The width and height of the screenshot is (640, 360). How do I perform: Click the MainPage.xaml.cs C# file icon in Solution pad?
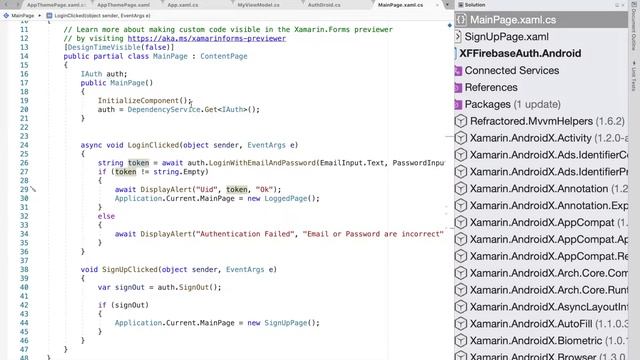click(461, 20)
